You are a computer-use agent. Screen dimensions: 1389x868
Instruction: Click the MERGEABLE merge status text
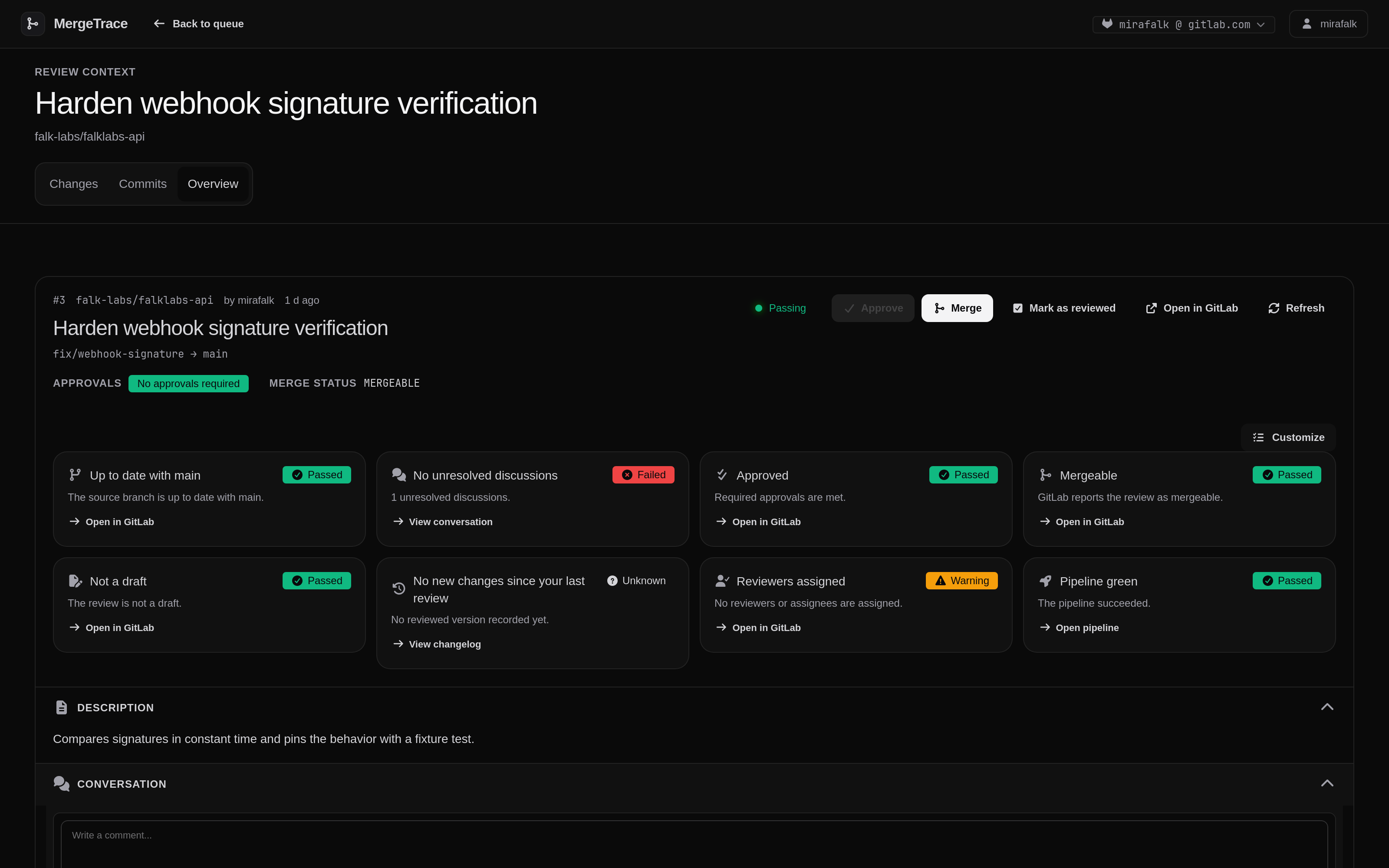(x=392, y=383)
